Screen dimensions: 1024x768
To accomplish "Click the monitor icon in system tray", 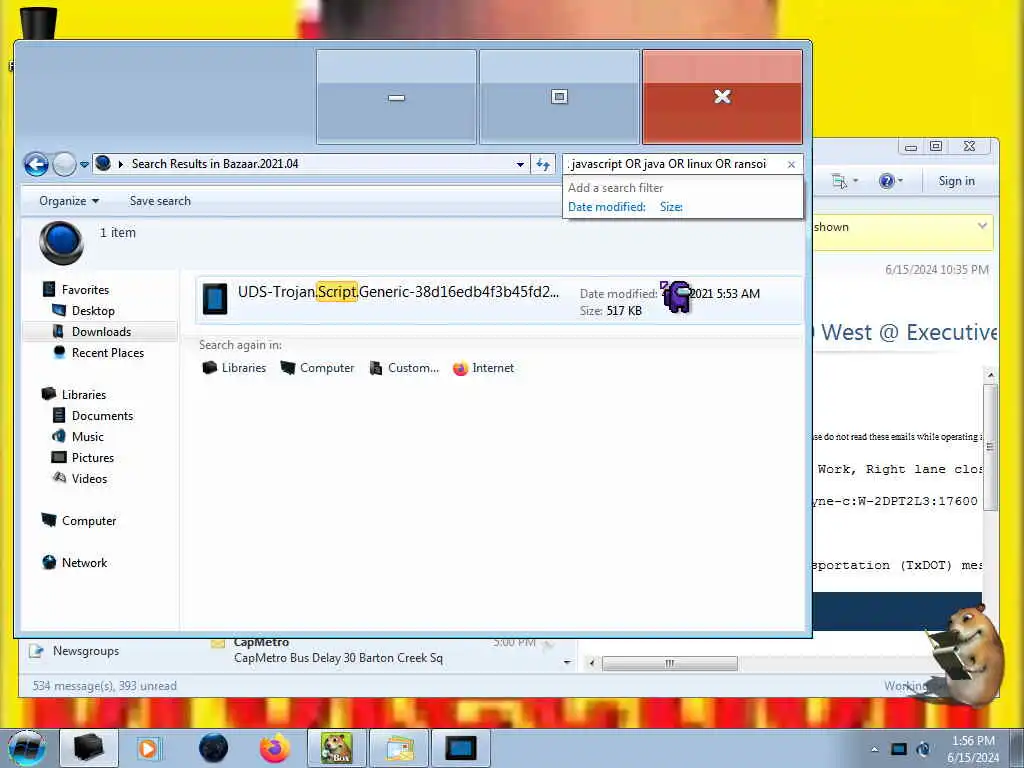I will pos(899,749).
